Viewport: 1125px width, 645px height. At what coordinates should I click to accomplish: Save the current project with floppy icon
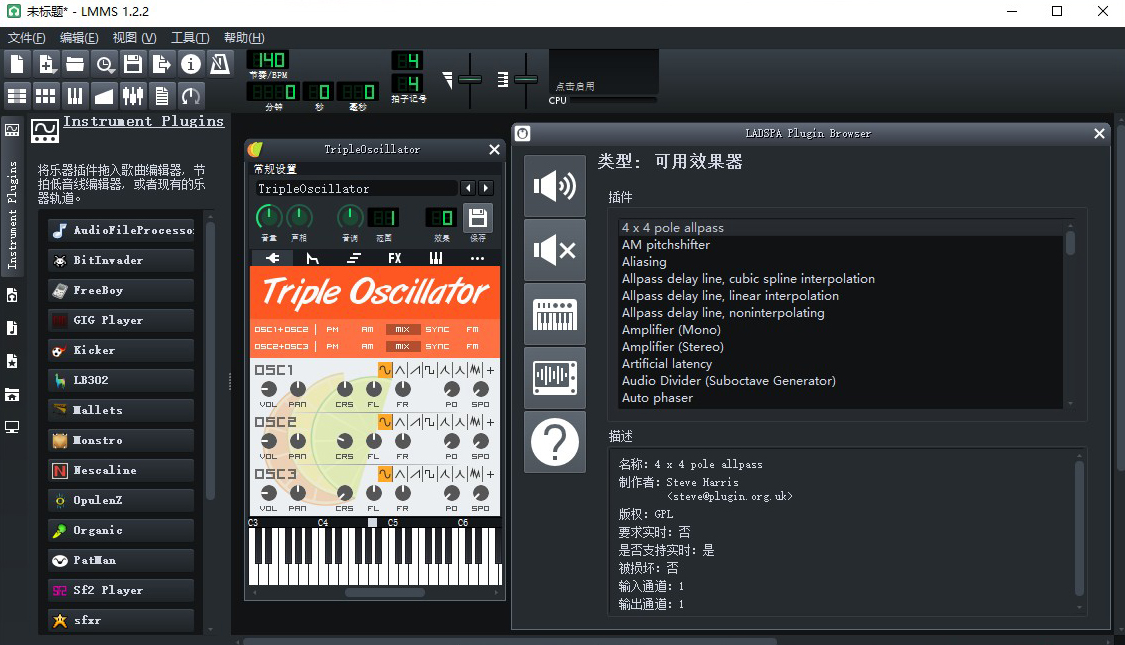[x=133, y=65]
